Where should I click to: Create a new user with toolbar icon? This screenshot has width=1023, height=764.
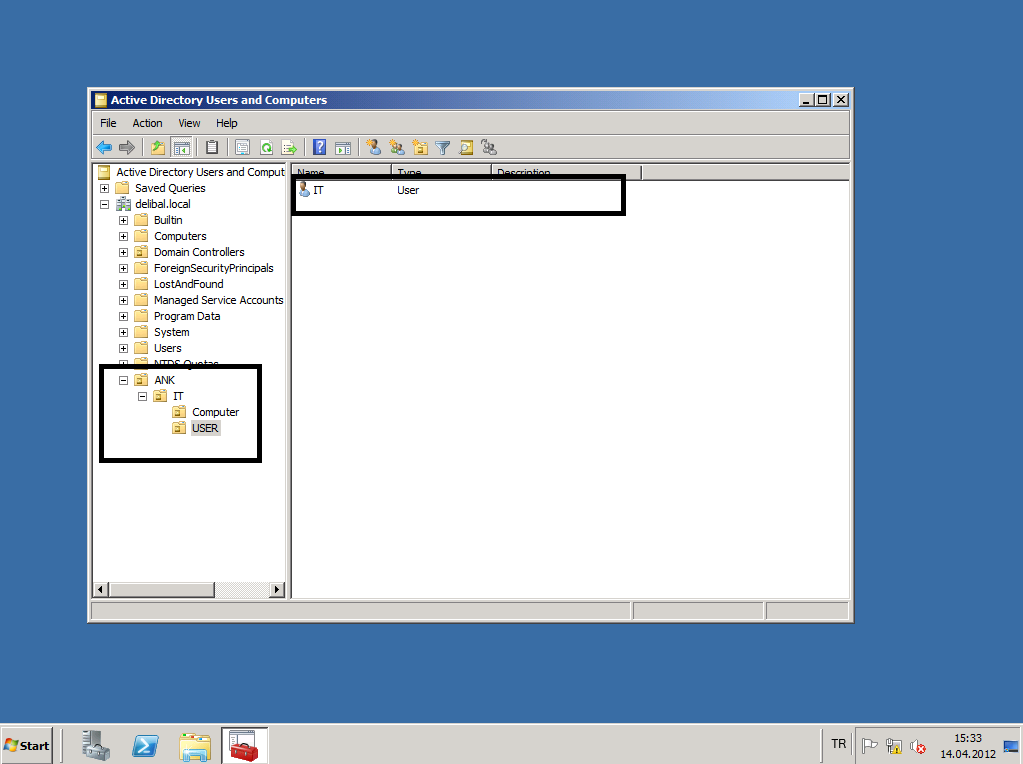(x=374, y=148)
